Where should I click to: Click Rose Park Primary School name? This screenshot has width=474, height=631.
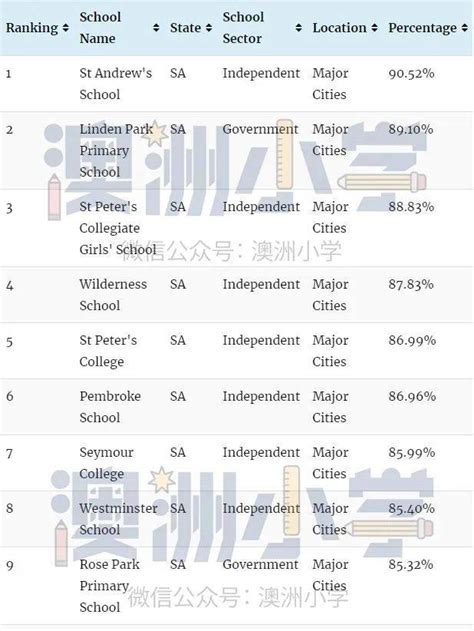point(109,586)
